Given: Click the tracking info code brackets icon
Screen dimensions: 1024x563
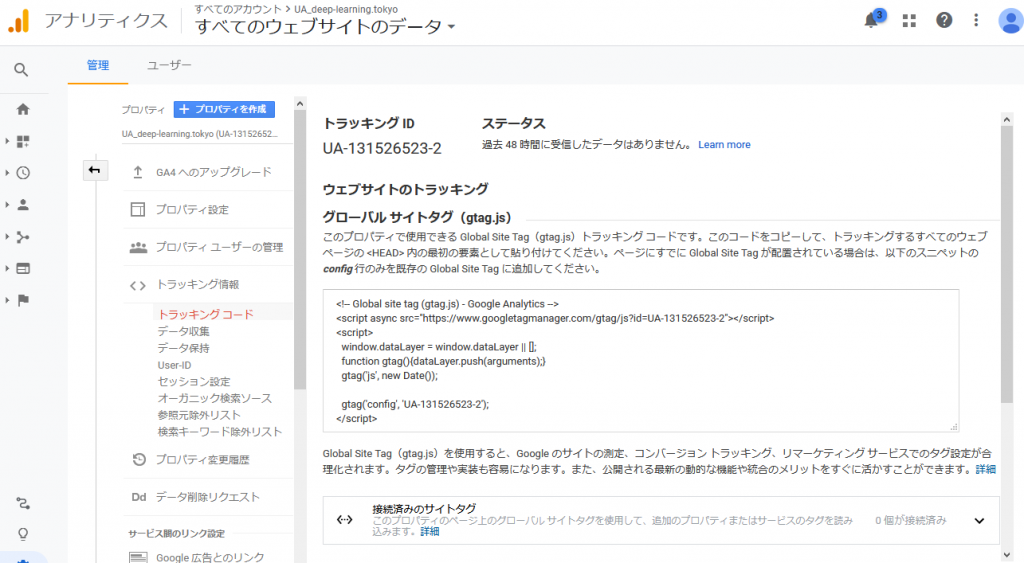Looking at the screenshot, I should coord(138,285).
